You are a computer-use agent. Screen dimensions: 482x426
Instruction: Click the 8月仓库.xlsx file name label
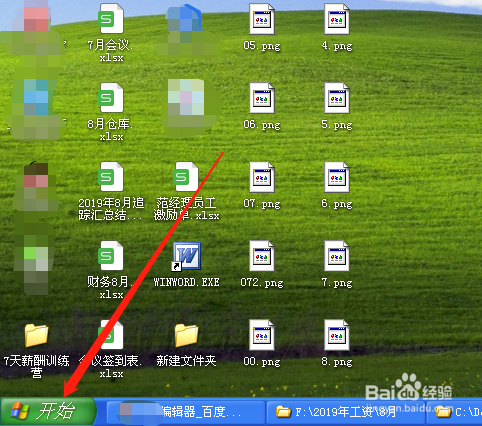click(111, 130)
